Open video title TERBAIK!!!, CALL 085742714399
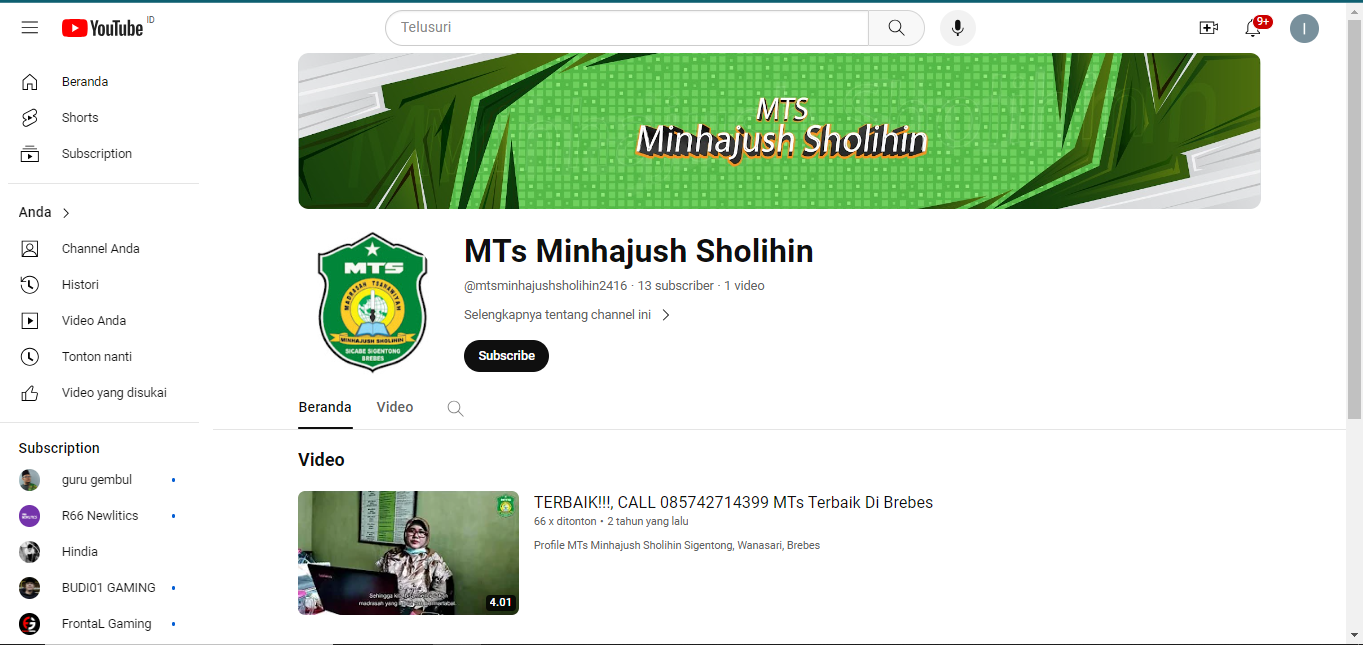Viewport: 1363px width, 645px height. pos(733,503)
